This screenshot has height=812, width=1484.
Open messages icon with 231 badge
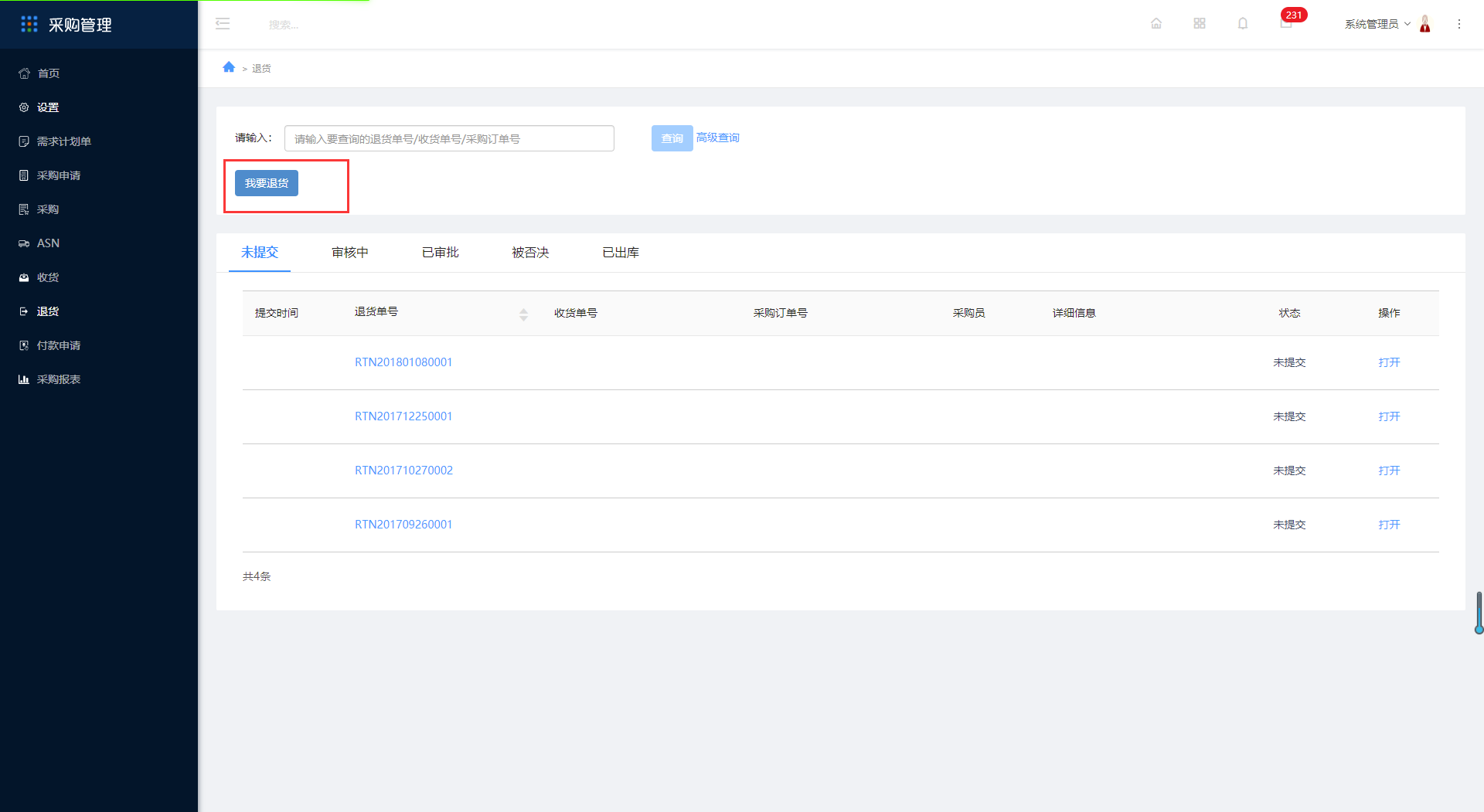click(1287, 23)
